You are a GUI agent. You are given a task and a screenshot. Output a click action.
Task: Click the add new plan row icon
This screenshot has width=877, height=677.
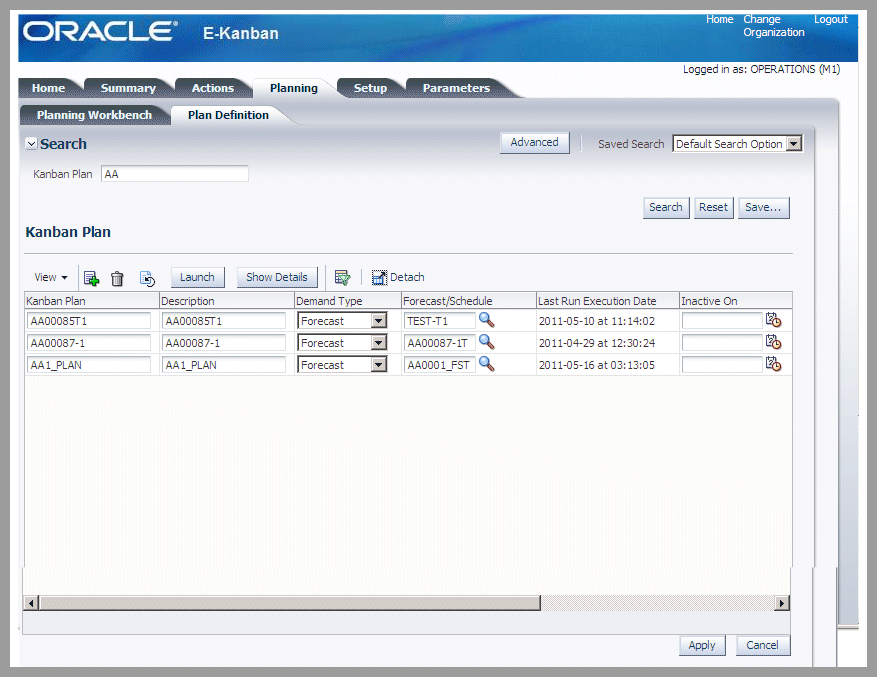[x=91, y=278]
